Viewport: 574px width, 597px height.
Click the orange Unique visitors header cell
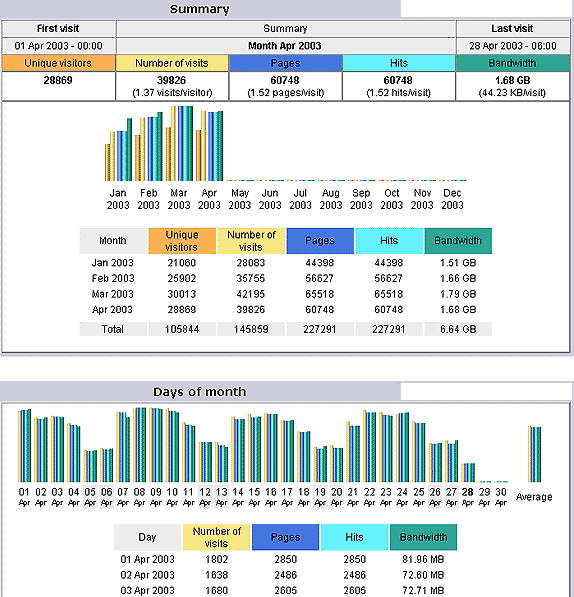pyautogui.click(x=58, y=63)
